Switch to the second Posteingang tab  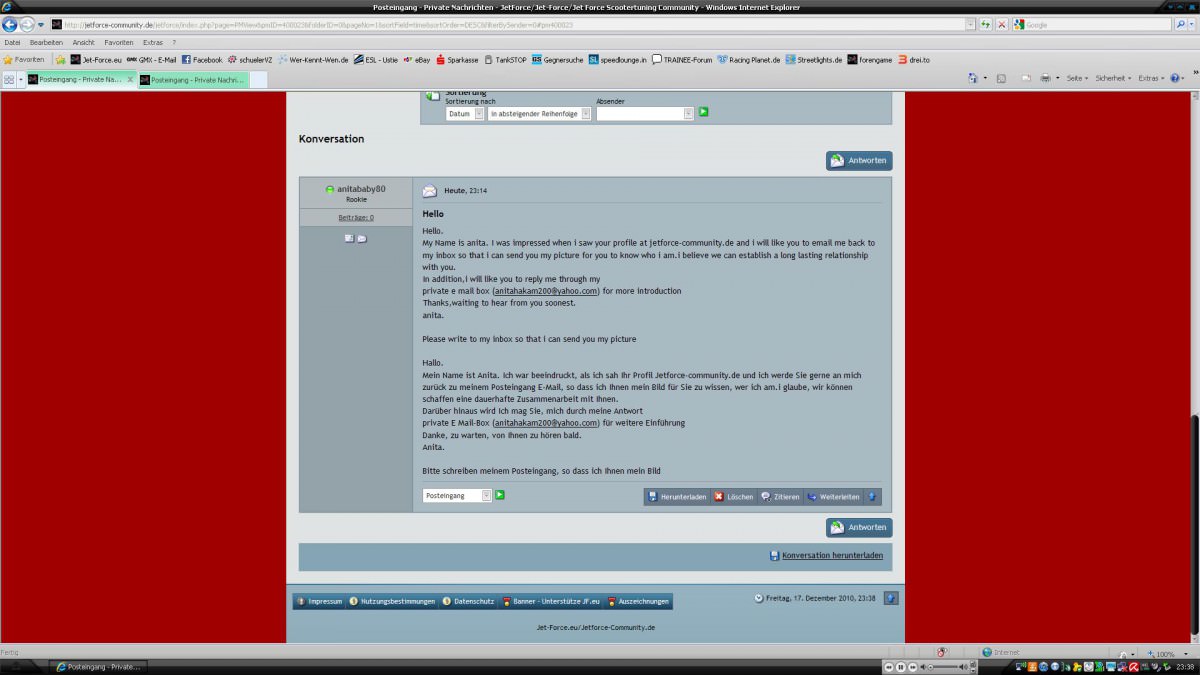click(192, 79)
